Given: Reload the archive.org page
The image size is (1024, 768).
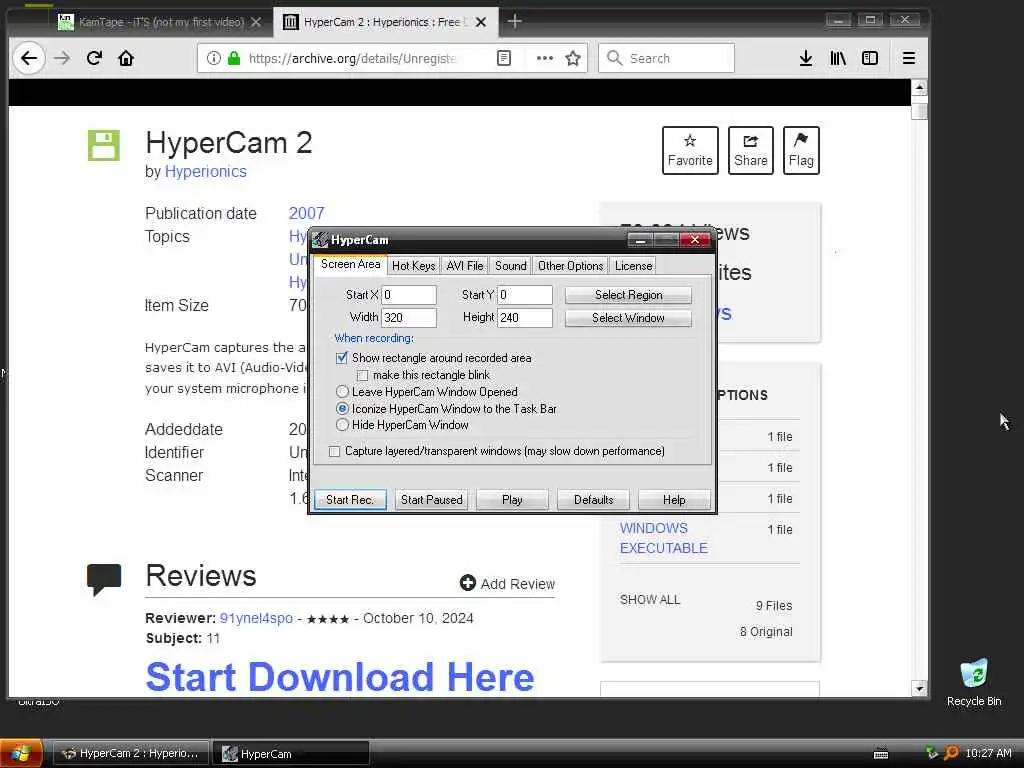Looking at the screenshot, I should [x=94, y=58].
